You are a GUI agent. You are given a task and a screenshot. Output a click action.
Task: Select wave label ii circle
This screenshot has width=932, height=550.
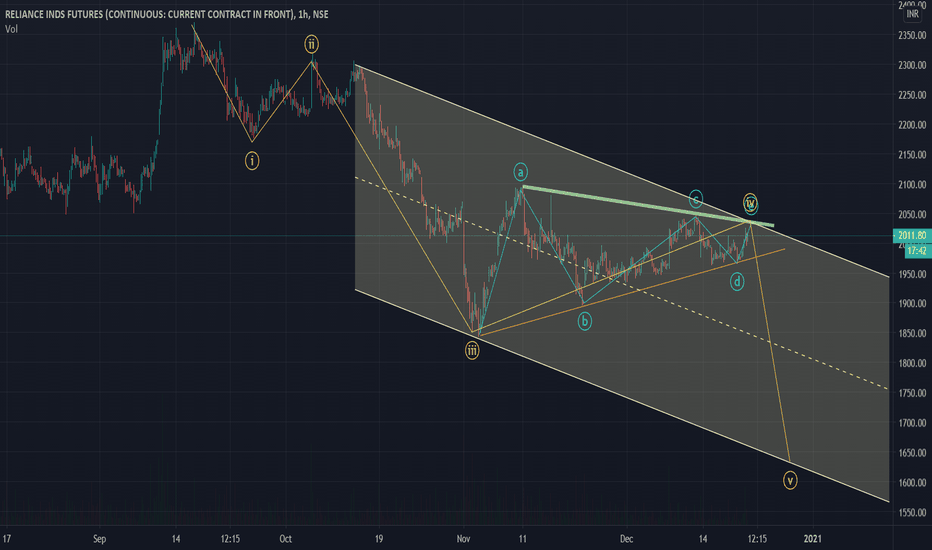click(x=311, y=44)
